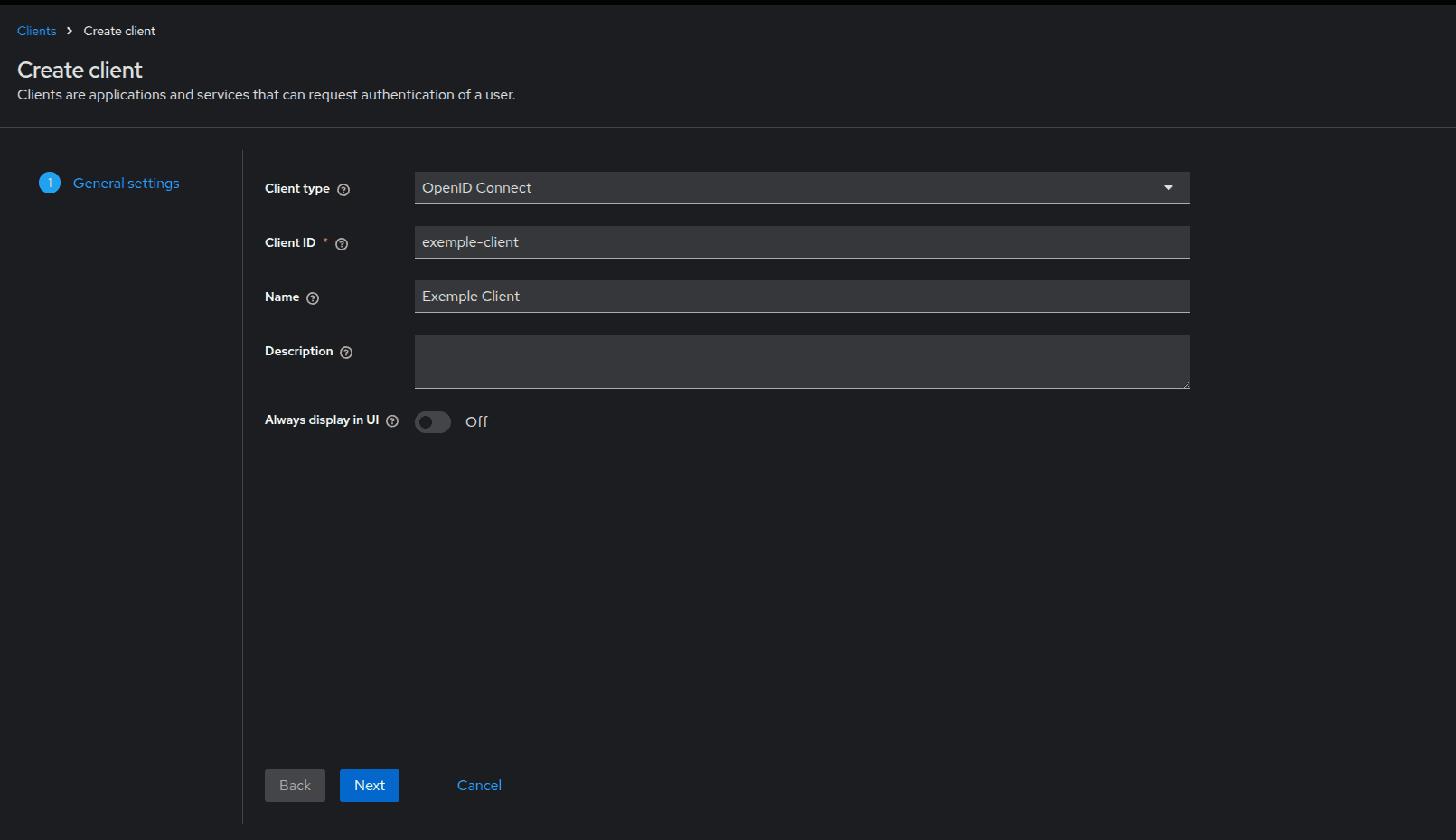Open help for Name field

pyautogui.click(x=312, y=297)
